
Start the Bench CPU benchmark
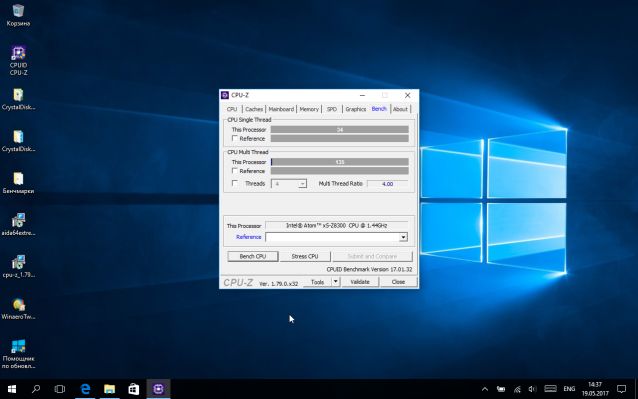point(253,256)
